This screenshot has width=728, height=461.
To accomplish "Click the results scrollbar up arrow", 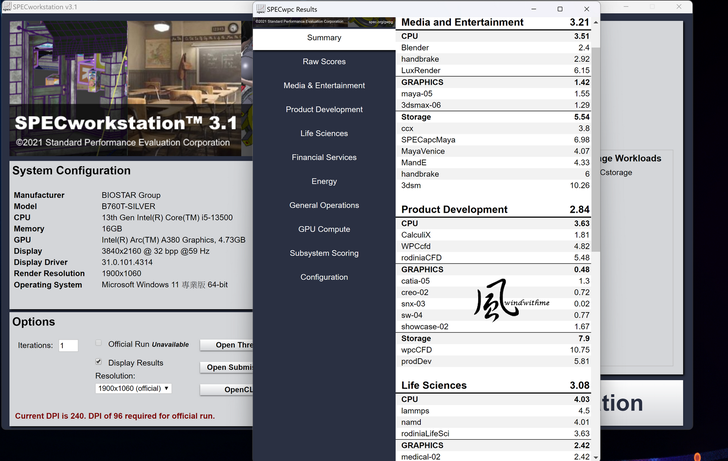I will tap(596, 22).
